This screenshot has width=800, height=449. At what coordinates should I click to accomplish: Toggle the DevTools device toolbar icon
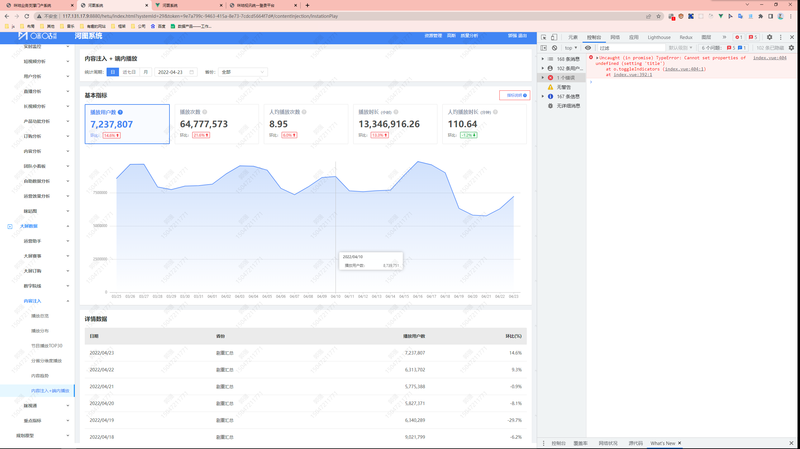point(554,37)
